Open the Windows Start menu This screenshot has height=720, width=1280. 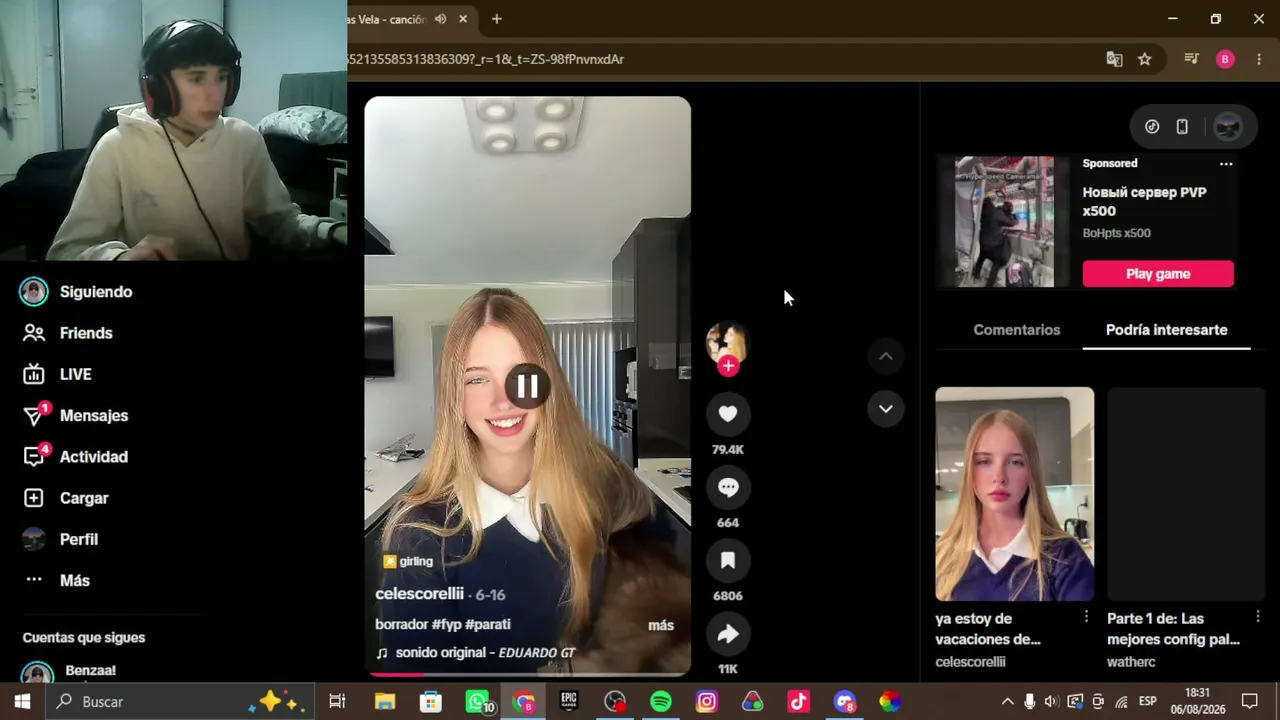pyautogui.click(x=22, y=702)
